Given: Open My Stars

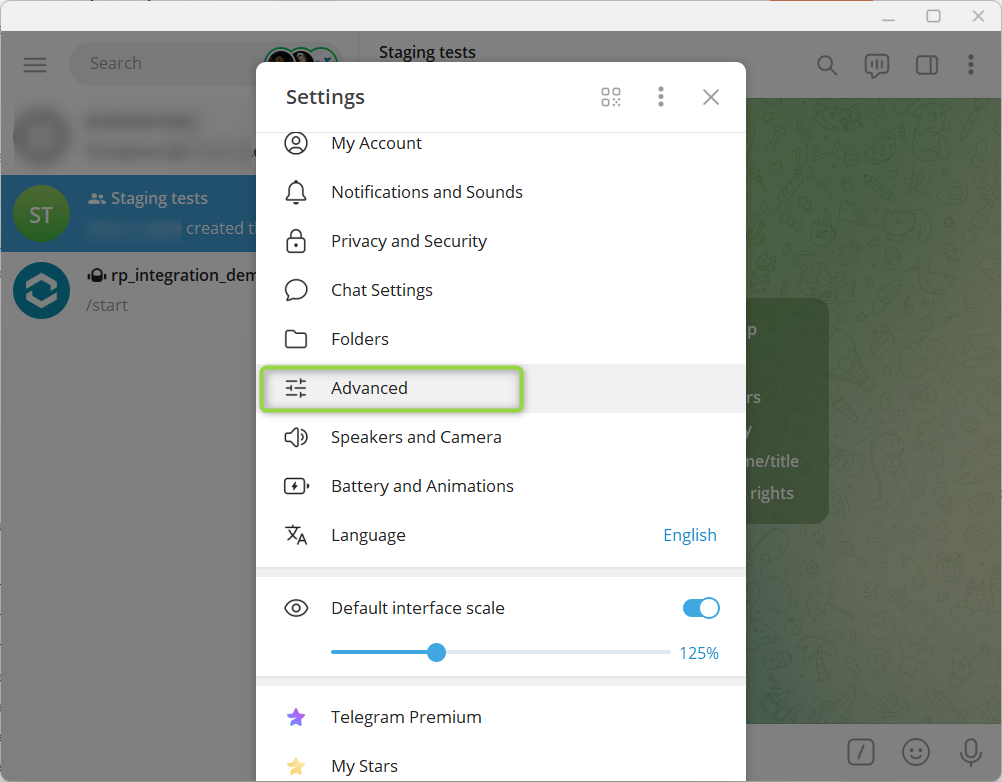Looking at the screenshot, I should pos(364,766).
